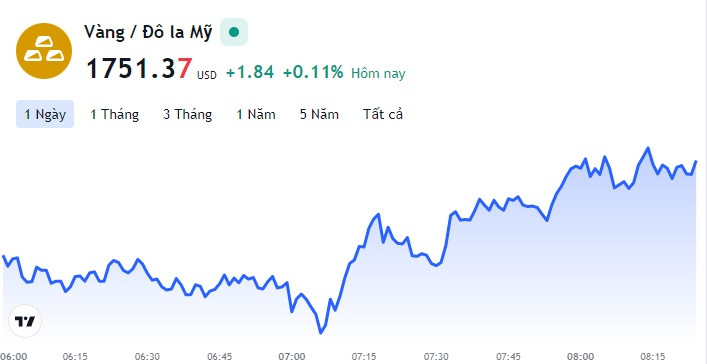Click the gold bars symbol logo
The width and height of the screenshot is (707, 364).
[x=44, y=51]
